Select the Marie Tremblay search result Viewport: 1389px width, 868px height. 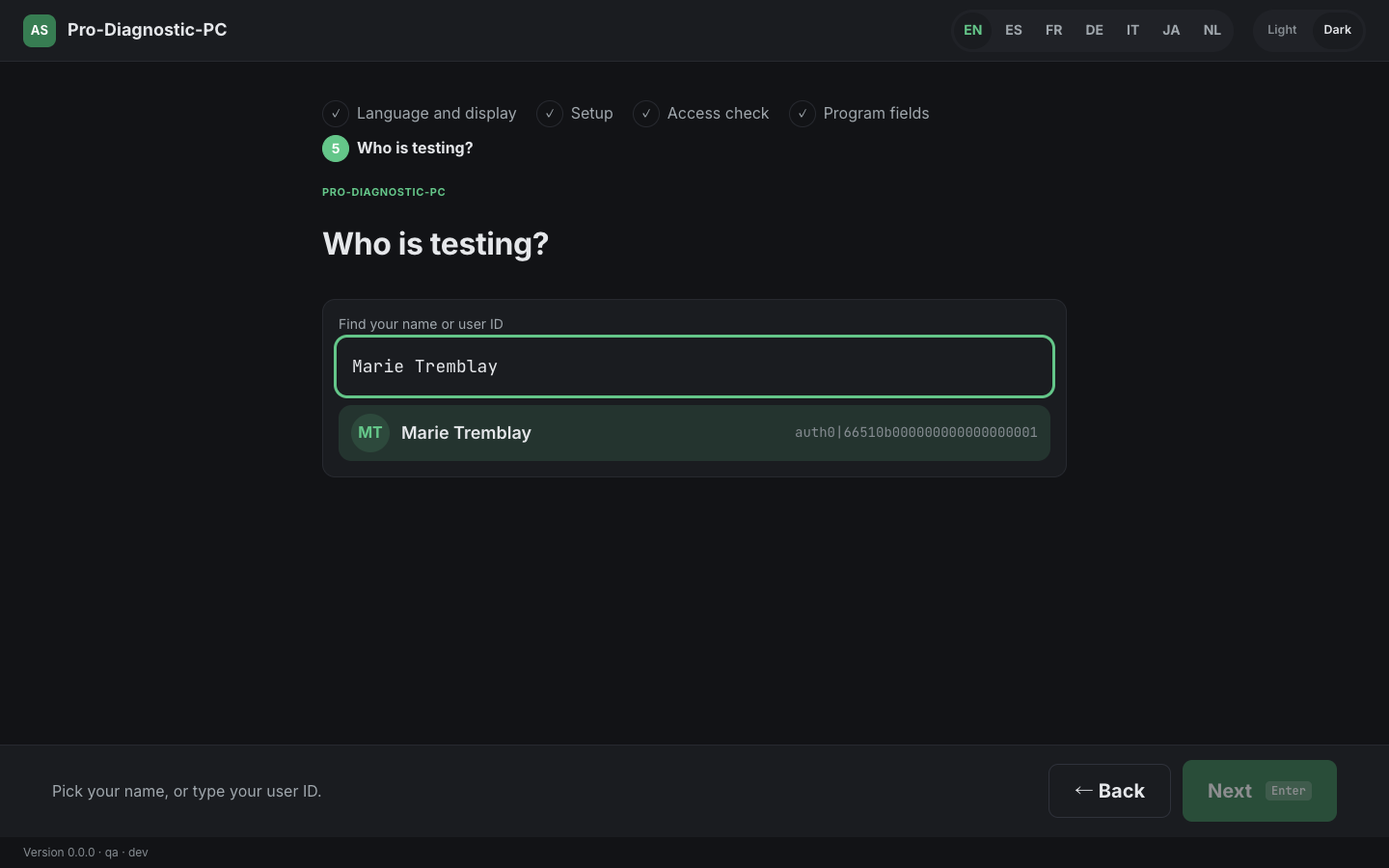click(694, 433)
